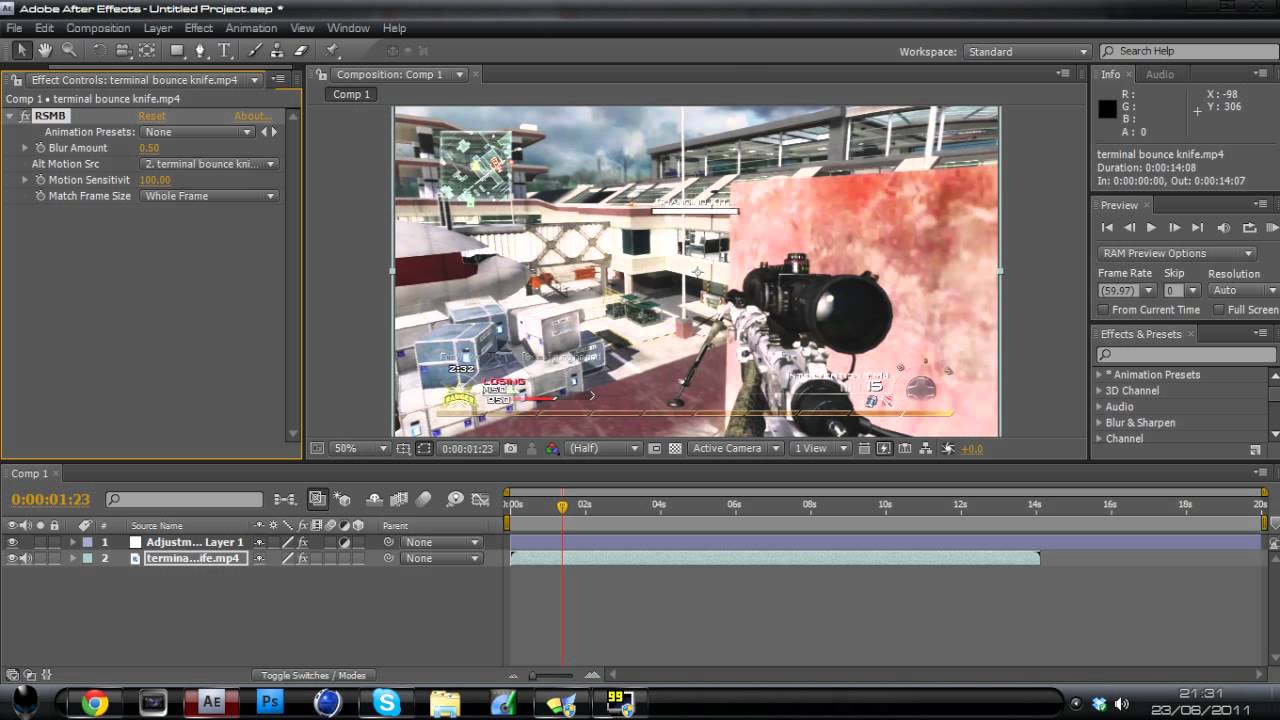Open the Animation Presets dropdown
This screenshot has width=1280, height=720.
(196, 132)
